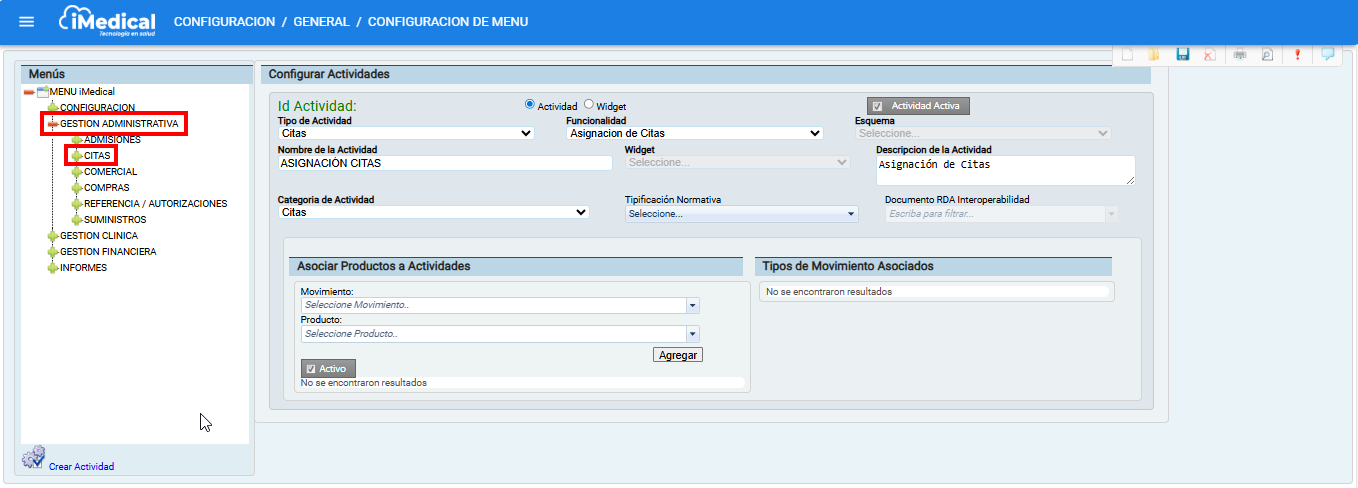Click the Crear Actividad link
1358x488 pixels.
tap(81, 466)
